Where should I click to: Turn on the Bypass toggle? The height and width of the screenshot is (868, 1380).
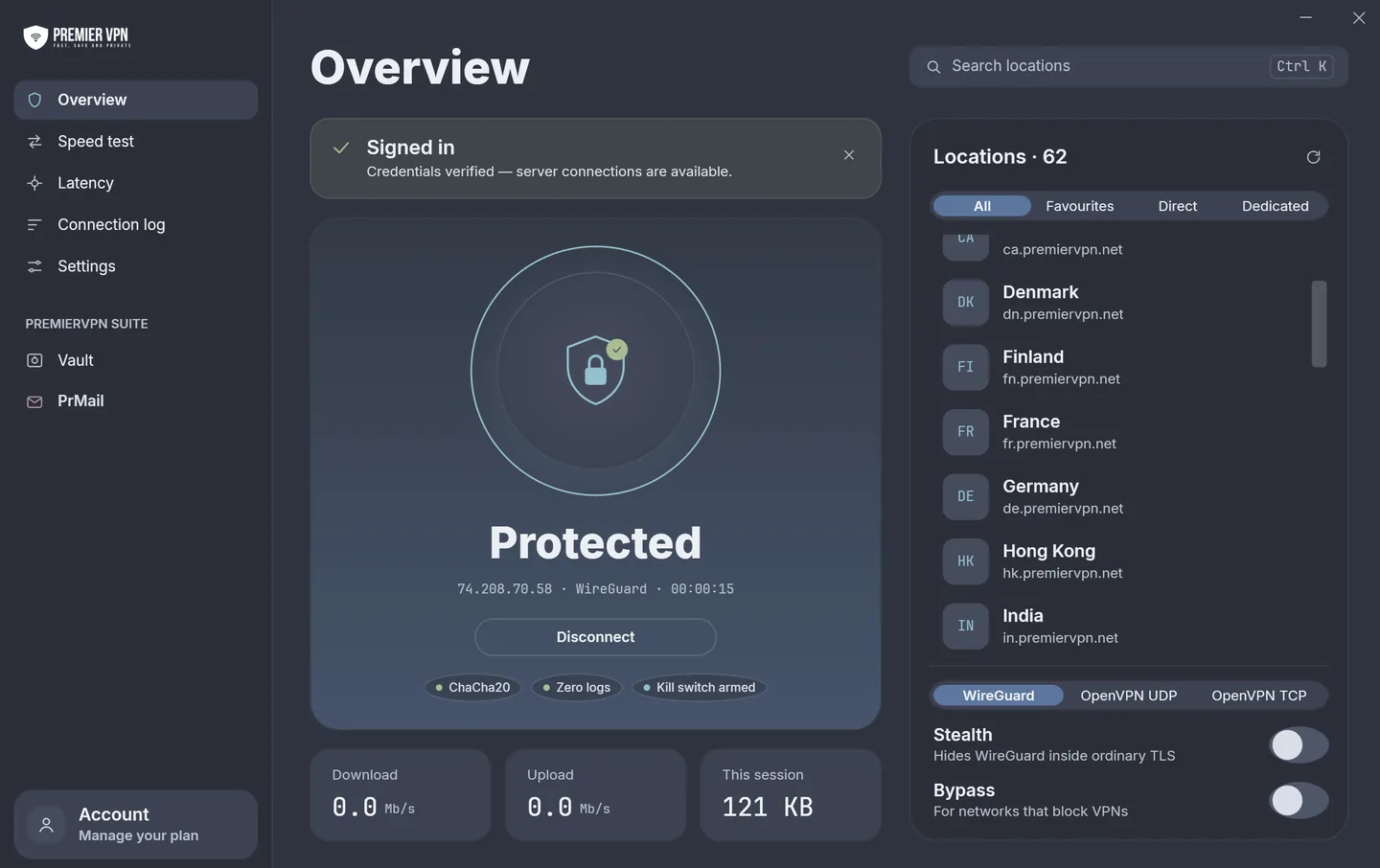click(1299, 801)
